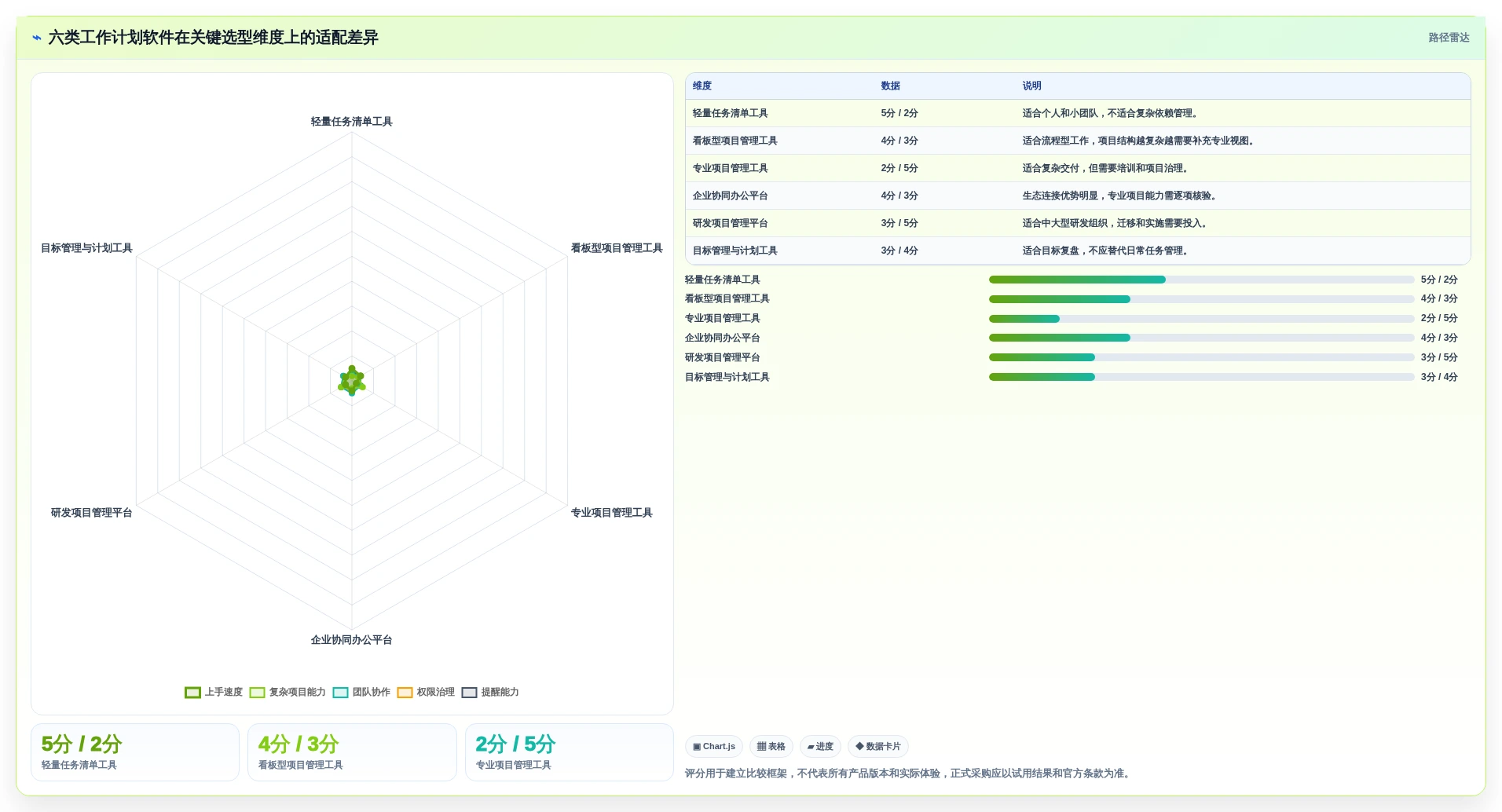1502x812 pixels.
Task: Select the 企业协同办公平台 table row name
Action: click(x=731, y=196)
